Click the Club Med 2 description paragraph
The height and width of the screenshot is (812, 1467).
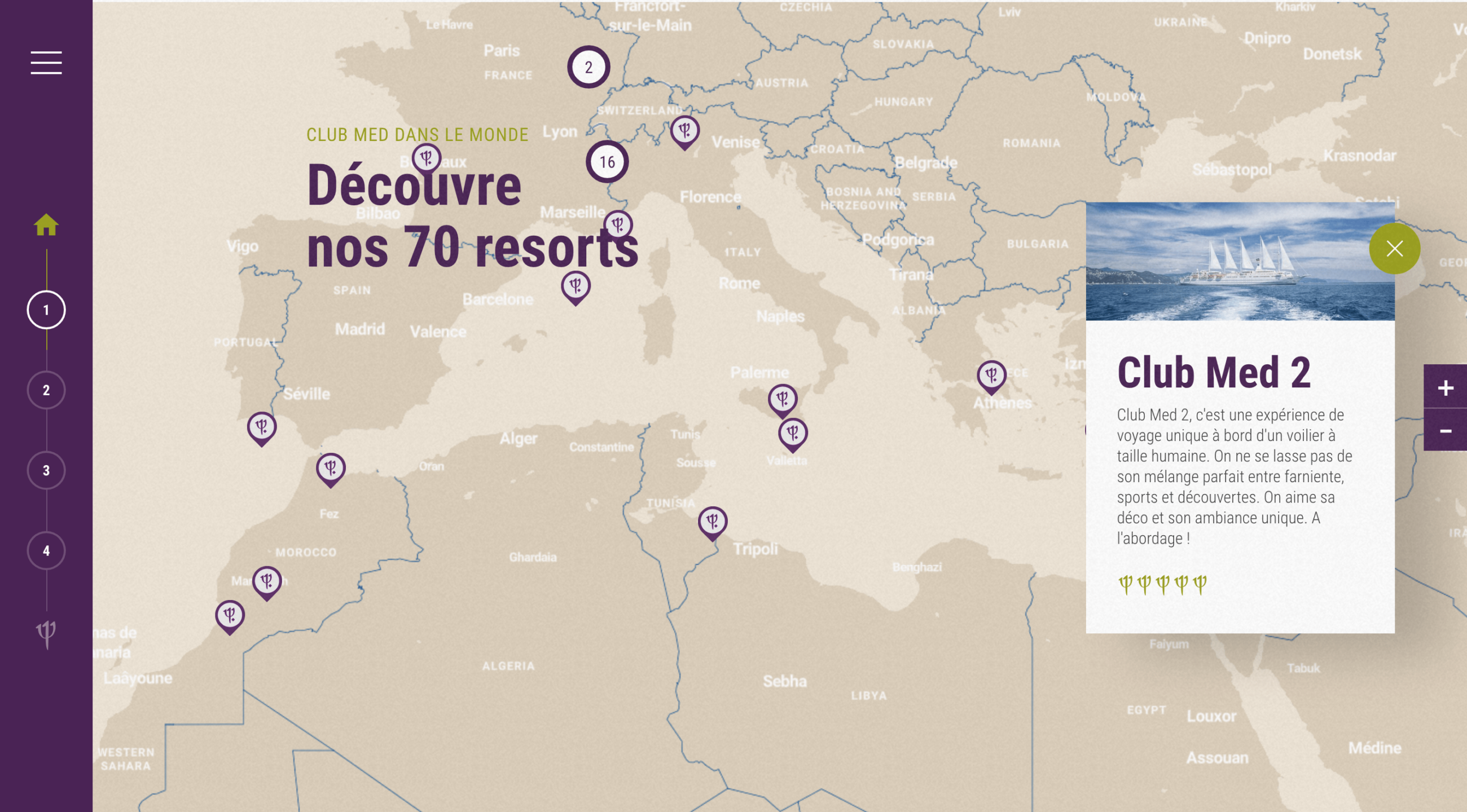click(x=1234, y=476)
